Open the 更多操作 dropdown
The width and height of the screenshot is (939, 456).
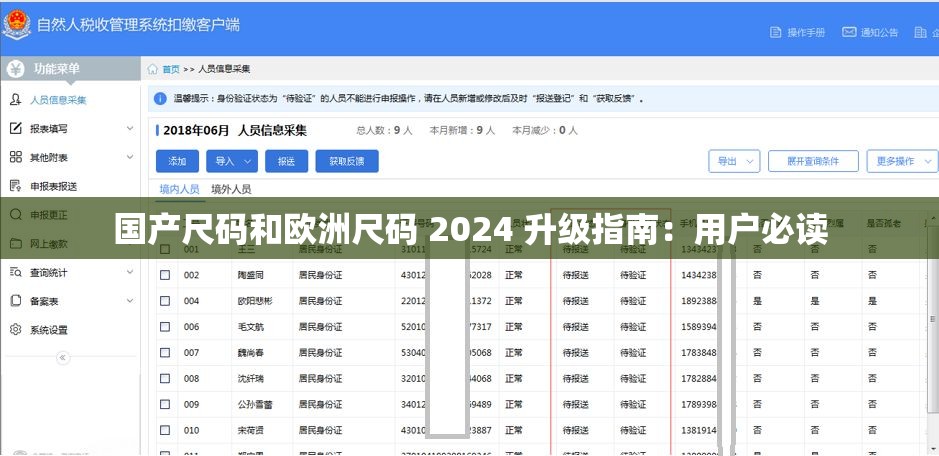(x=902, y=161)
